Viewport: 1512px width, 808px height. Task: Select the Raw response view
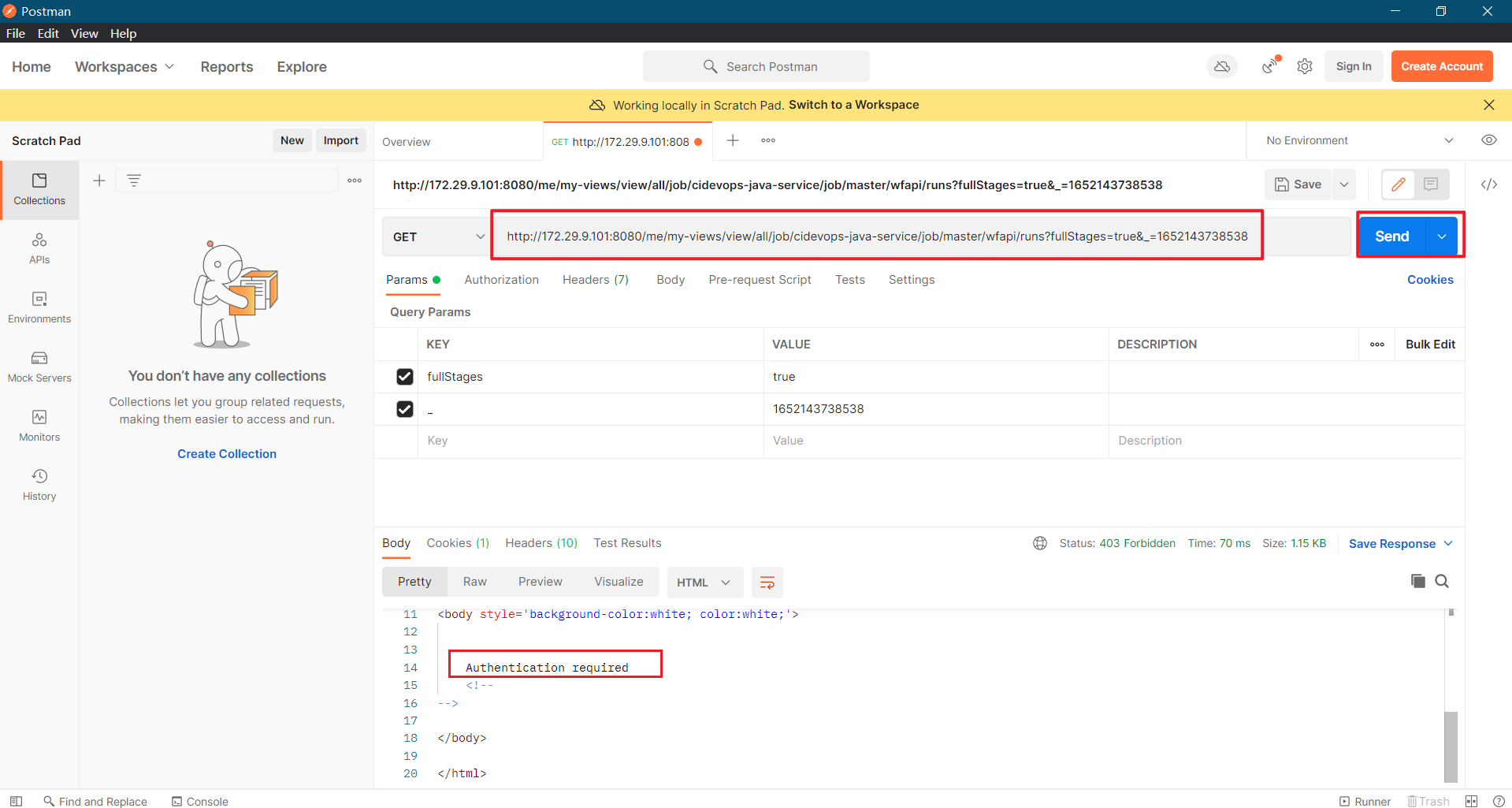click(474, 582)
